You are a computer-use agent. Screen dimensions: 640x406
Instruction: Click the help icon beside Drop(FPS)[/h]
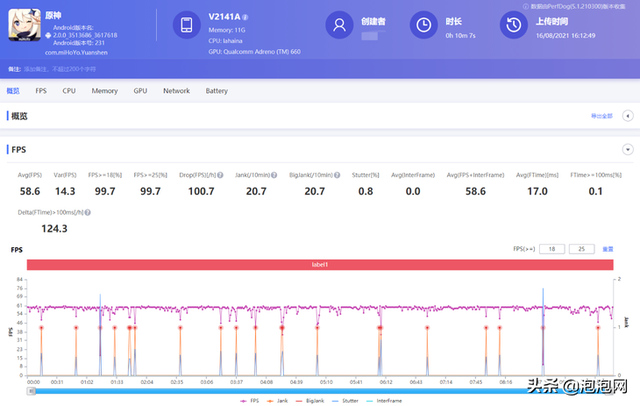click(x=220, y=175)
